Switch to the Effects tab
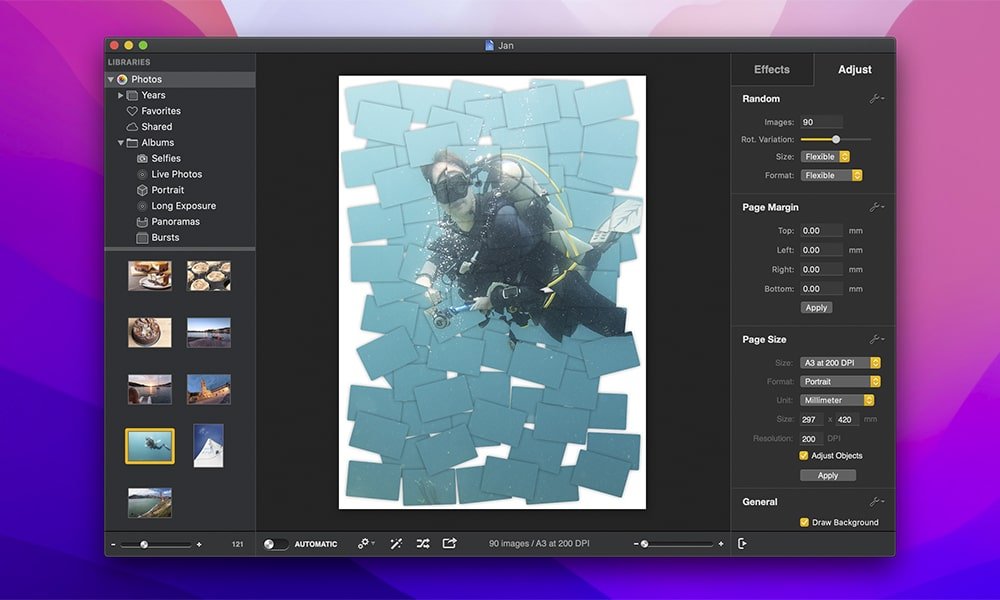 point(771,69)
